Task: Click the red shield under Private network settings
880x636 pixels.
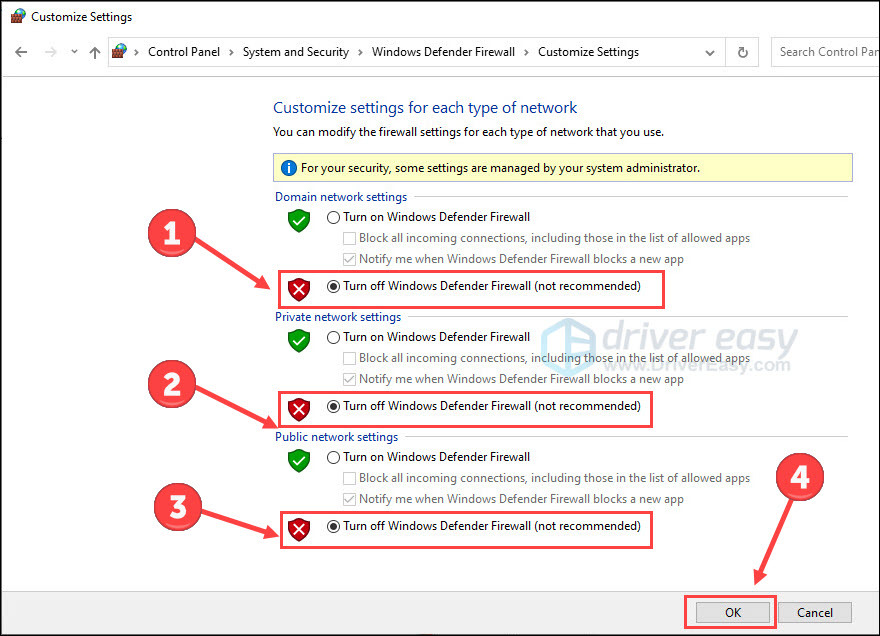Action: (299, 409)
